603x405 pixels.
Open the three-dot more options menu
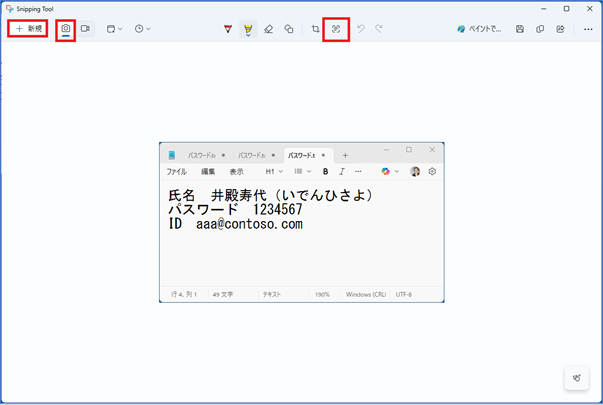tap(587, 29)
